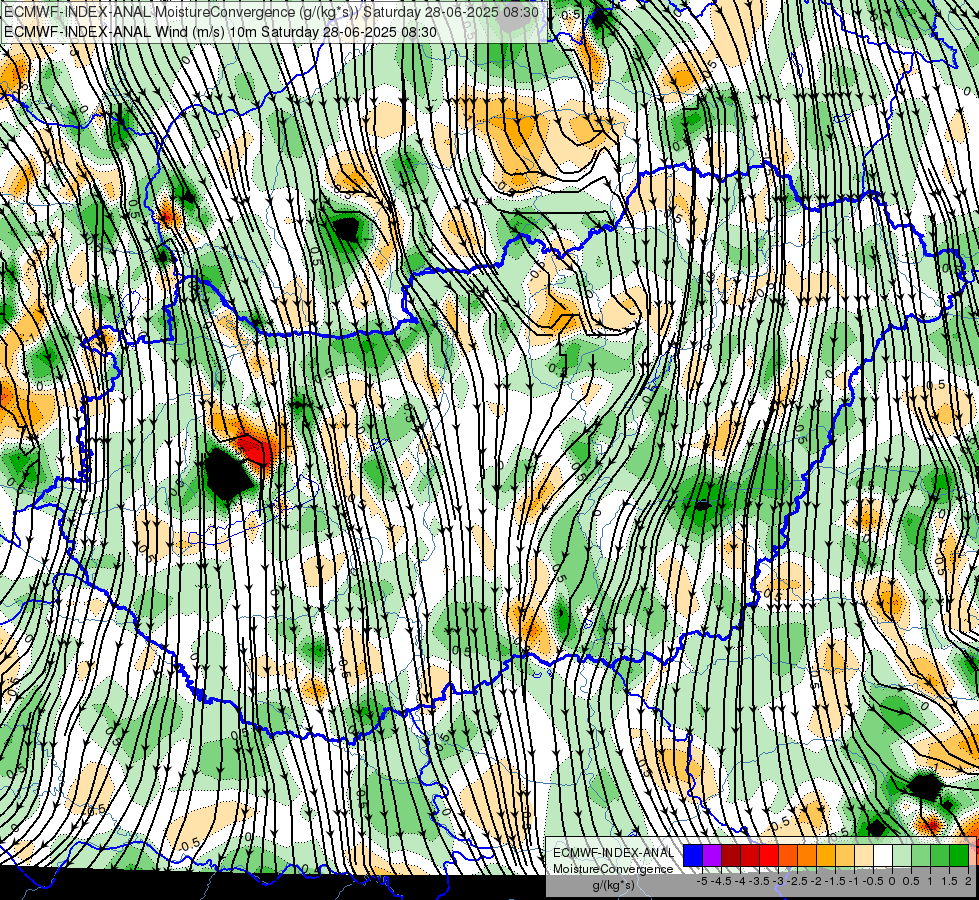Viewport: 979px width, 900px height.
Task: Select the pale peach legend swatch between -1 and -0.5
Action: (864, 855)
